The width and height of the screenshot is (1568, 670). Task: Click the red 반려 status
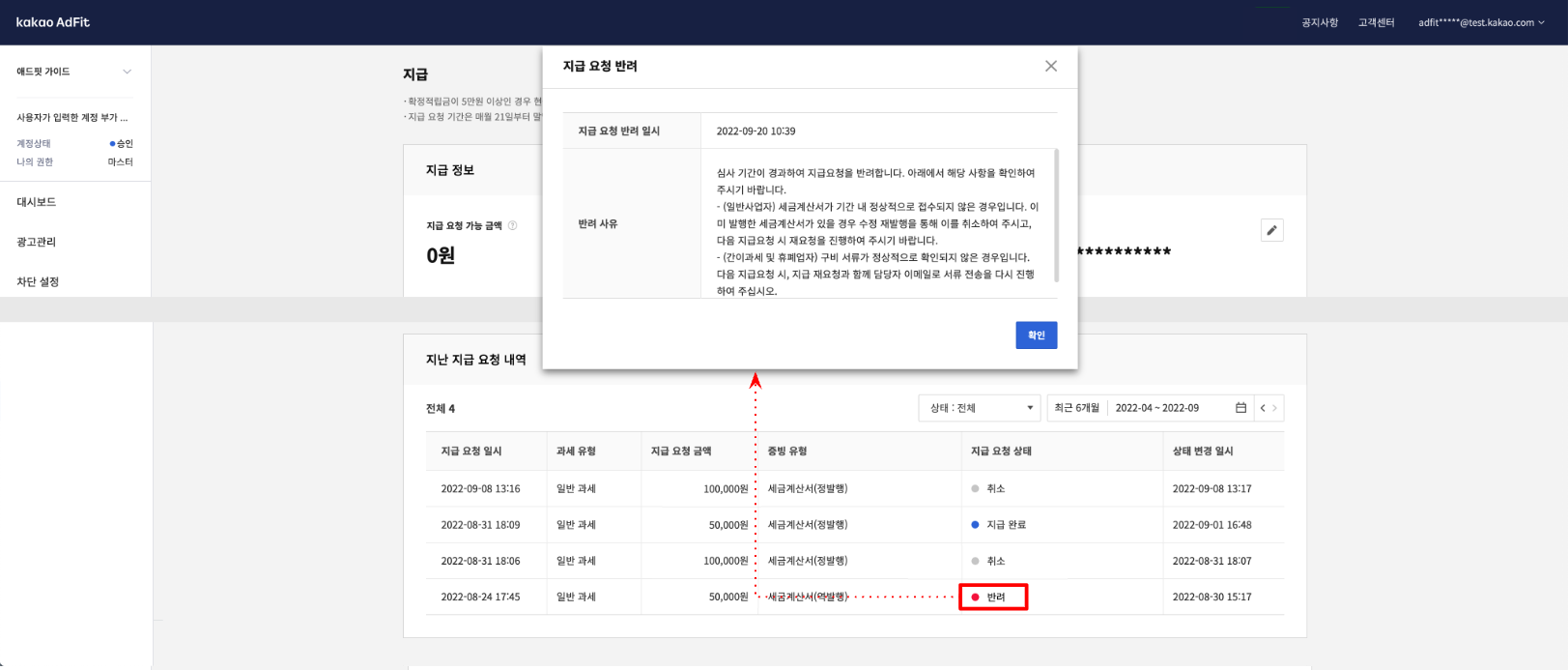(994, 597)
